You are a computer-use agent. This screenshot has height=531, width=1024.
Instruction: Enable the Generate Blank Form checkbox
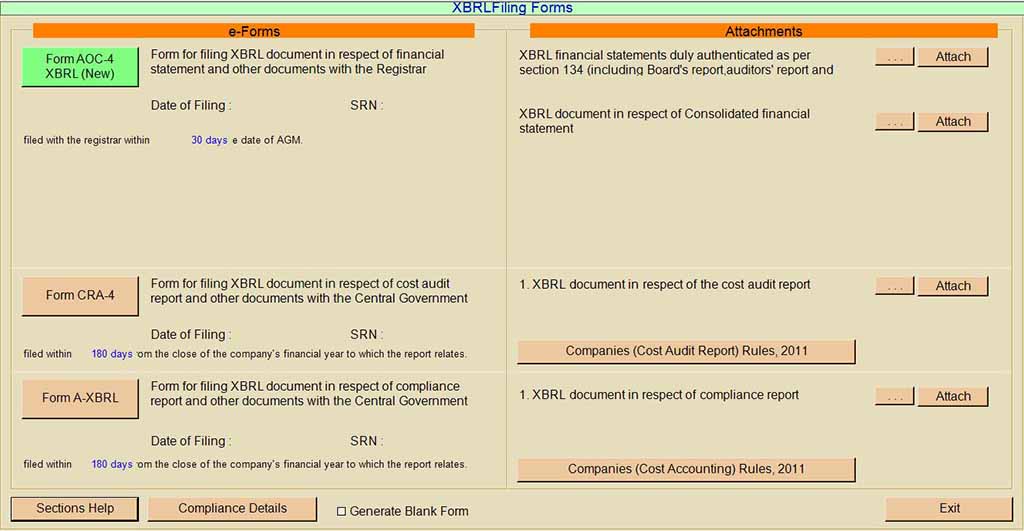(x=341, y=511)
